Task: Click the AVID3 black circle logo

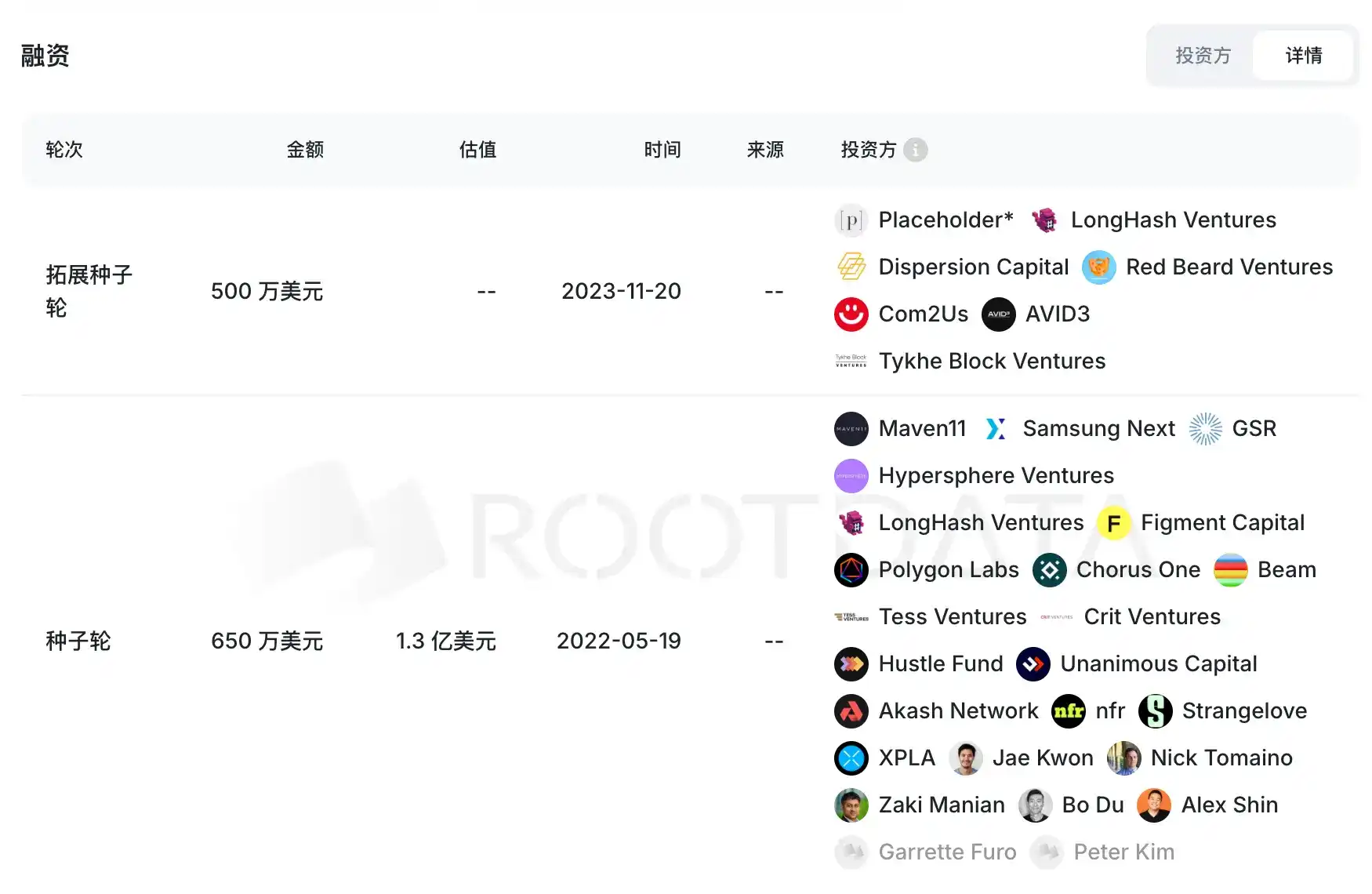Action: coord(998,314)
